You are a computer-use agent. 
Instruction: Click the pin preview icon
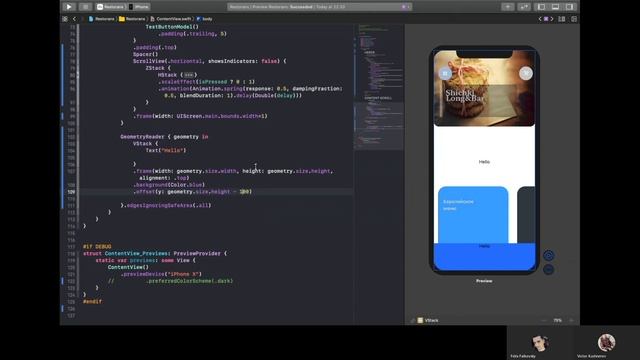pos(413,320)
